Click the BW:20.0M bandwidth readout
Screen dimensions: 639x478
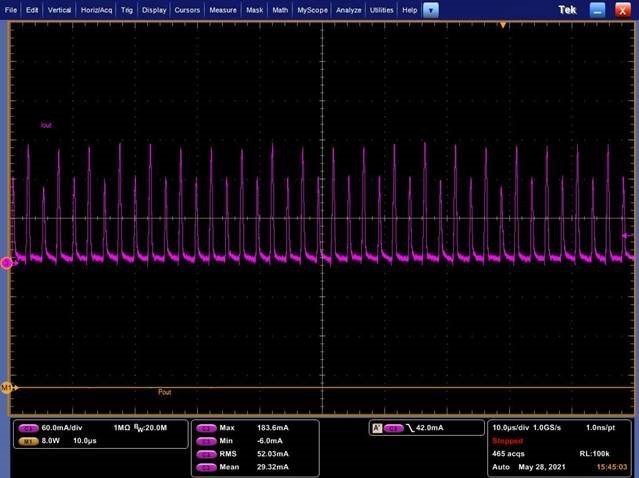[x=150, y=428]
